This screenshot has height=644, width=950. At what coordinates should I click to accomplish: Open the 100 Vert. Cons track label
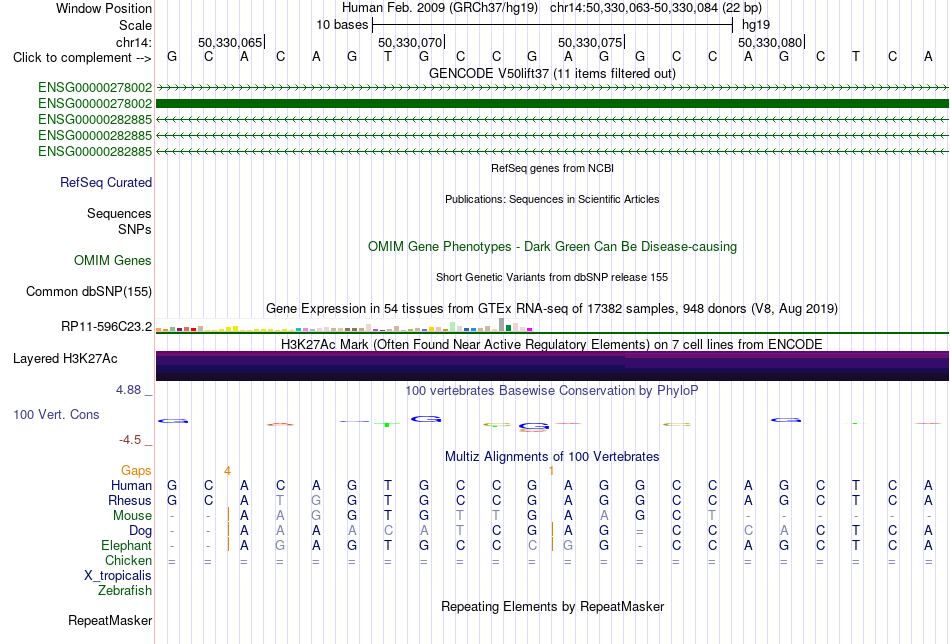[56, 414]
